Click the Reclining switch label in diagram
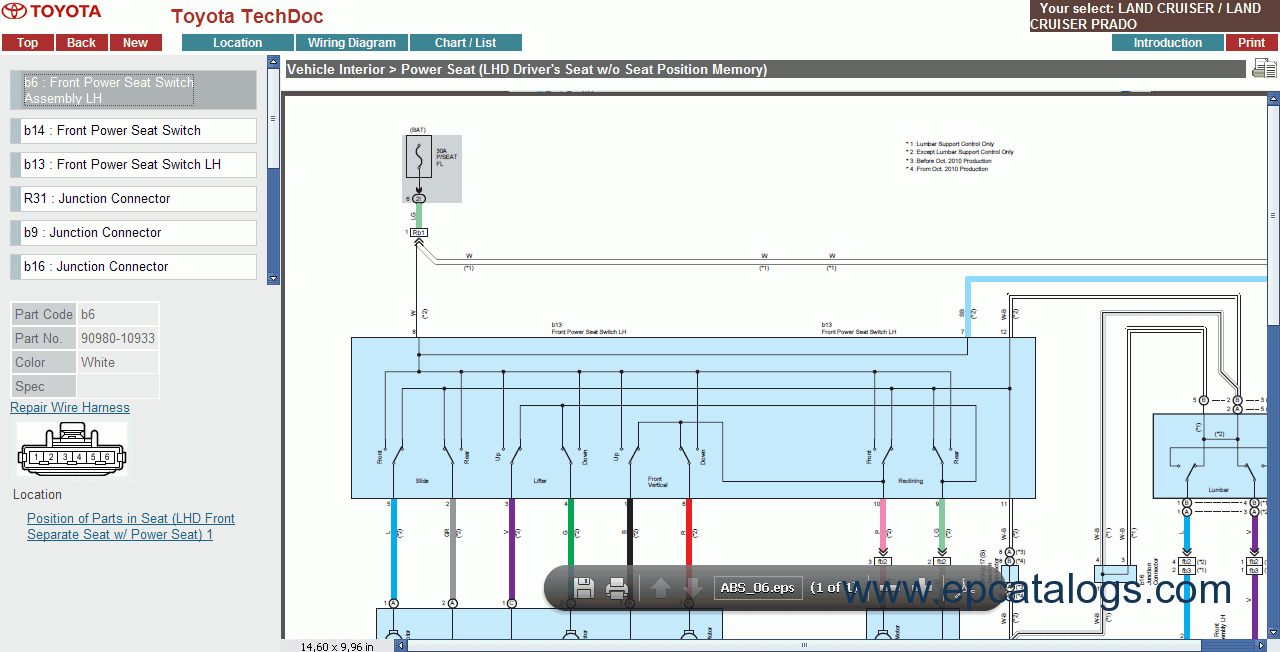The height and width of the screenshot is (652, 1280). point(910,481)
